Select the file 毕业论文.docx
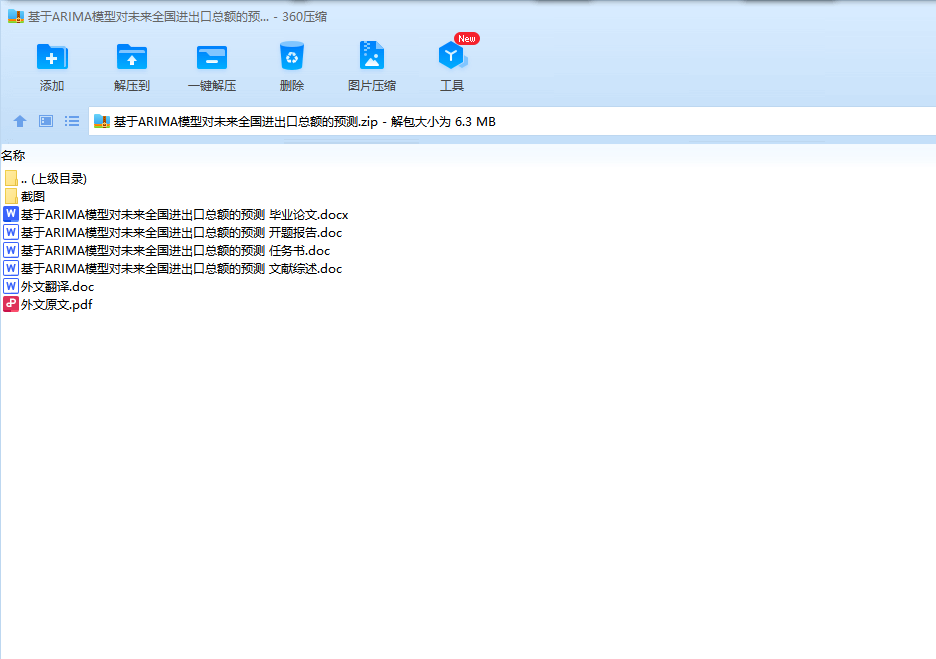This screenshot has height=659, width=936. tap(184, 214)
